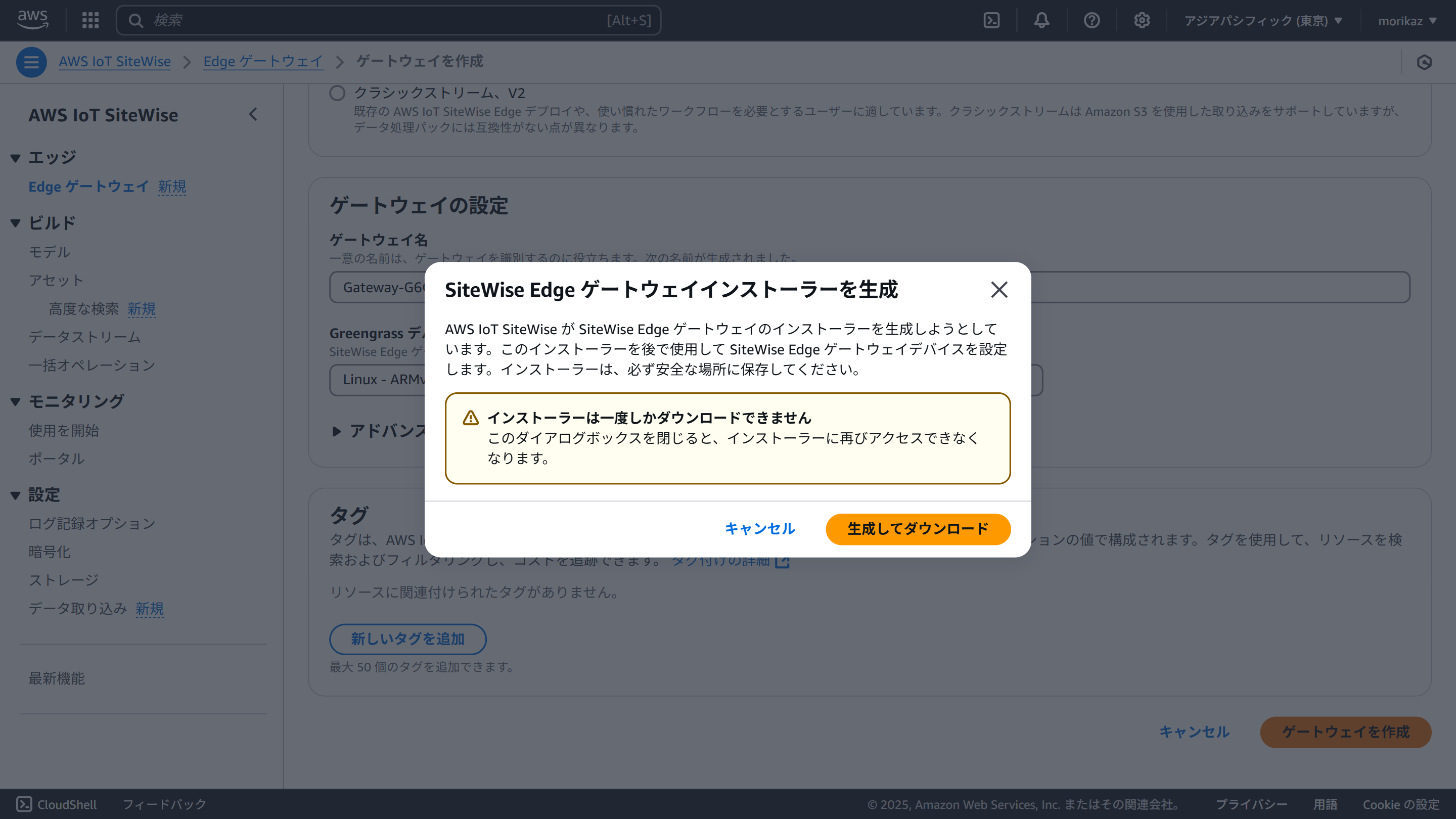This screenshot has width=1456, height=819.
Task: Open ログ記録オプション in sidebar
Action: coord(92,523)
